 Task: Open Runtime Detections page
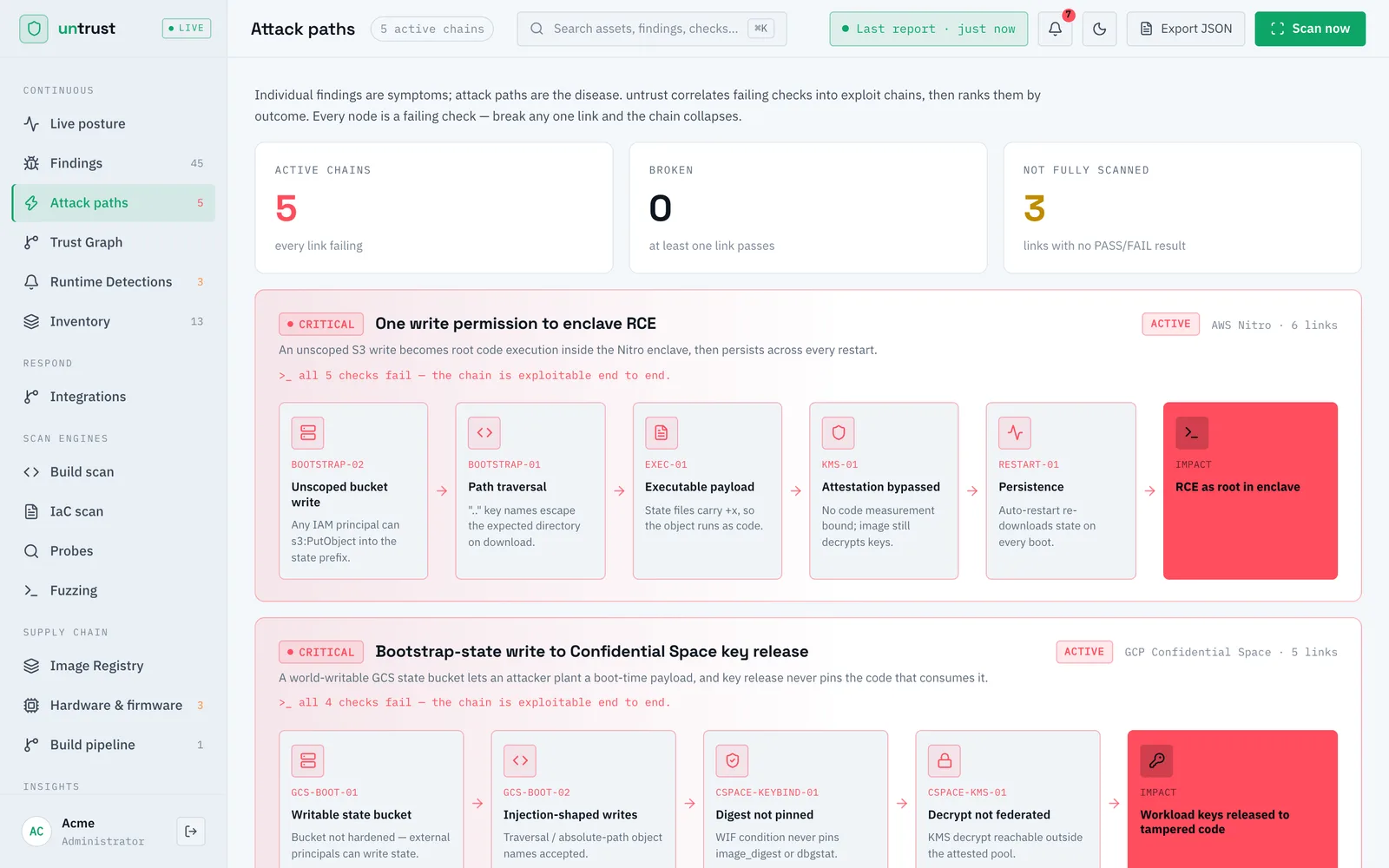[114, 282]
